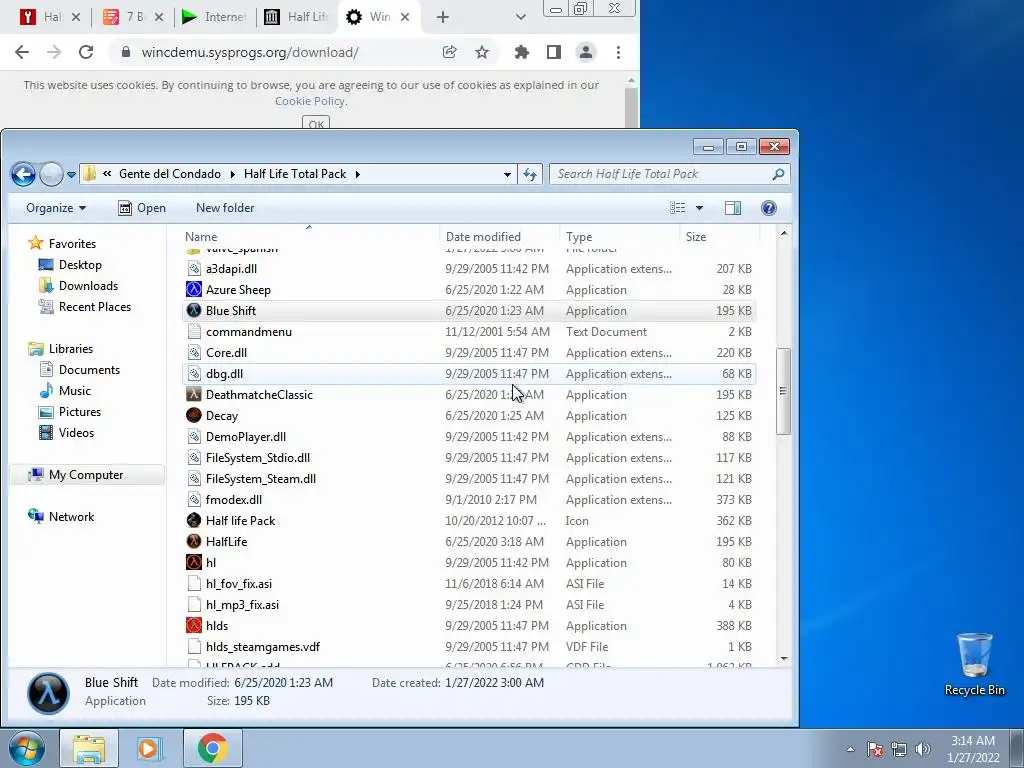Select the DeathmatcheClassic application icon
1024x768 pixels.
tap(194, 394)
